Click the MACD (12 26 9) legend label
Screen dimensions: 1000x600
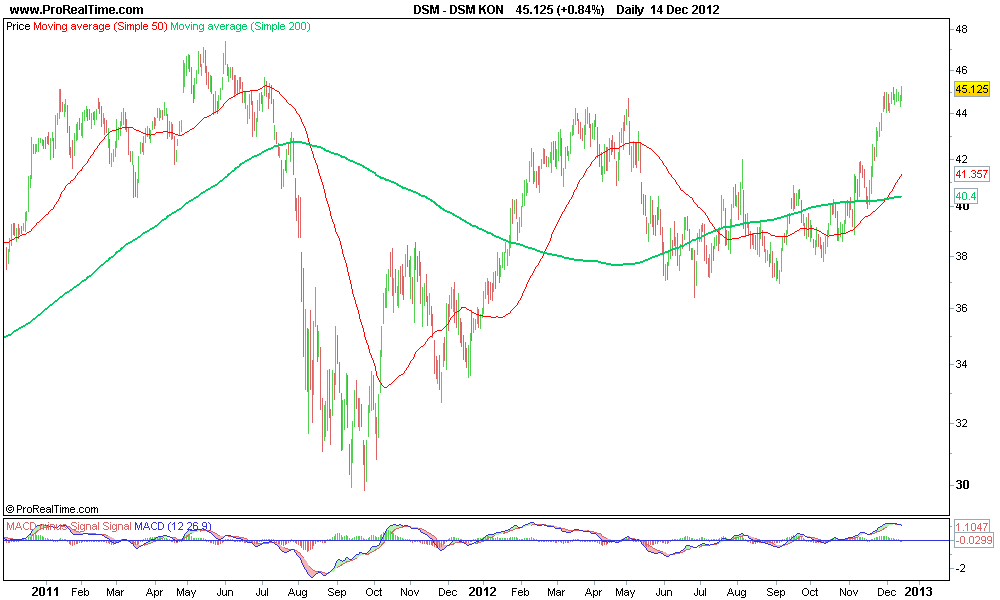pyautogui.click(x=173, y=526)
